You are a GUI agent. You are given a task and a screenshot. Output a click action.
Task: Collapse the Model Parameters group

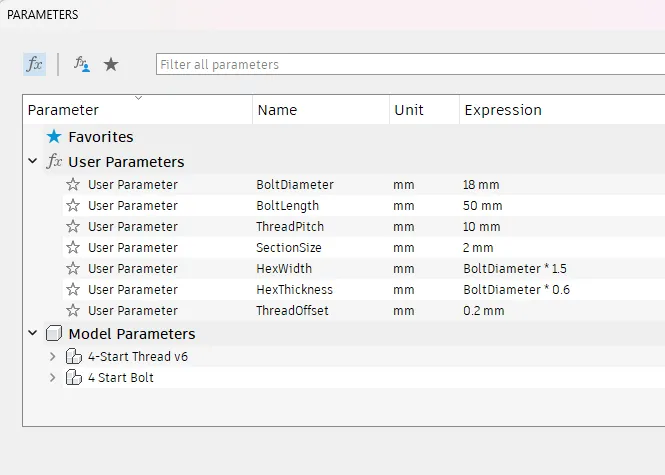click(33, 334)
